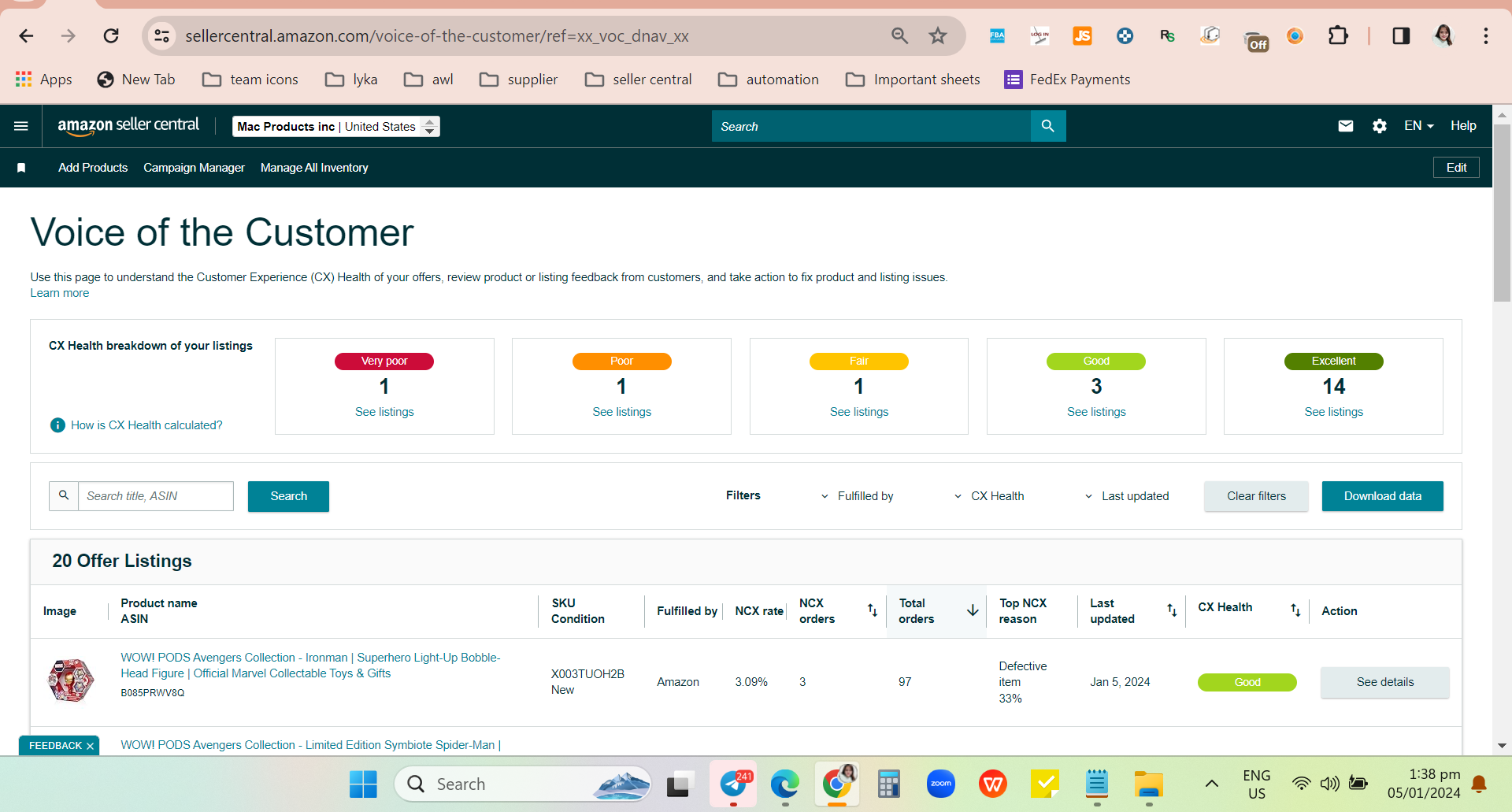Viewport: 1512px width, 812px height.
Task: Open Calculator from the taskbar
Action: pyautogui.click(x=889, y=784)
